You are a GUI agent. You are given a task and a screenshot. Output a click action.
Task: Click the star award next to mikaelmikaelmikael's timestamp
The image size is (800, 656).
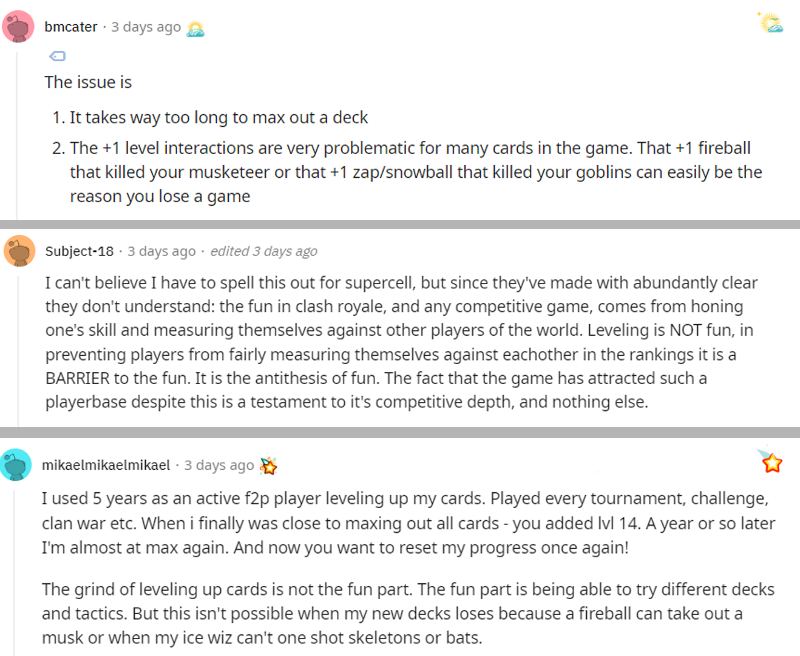click(x=265, y=463)
